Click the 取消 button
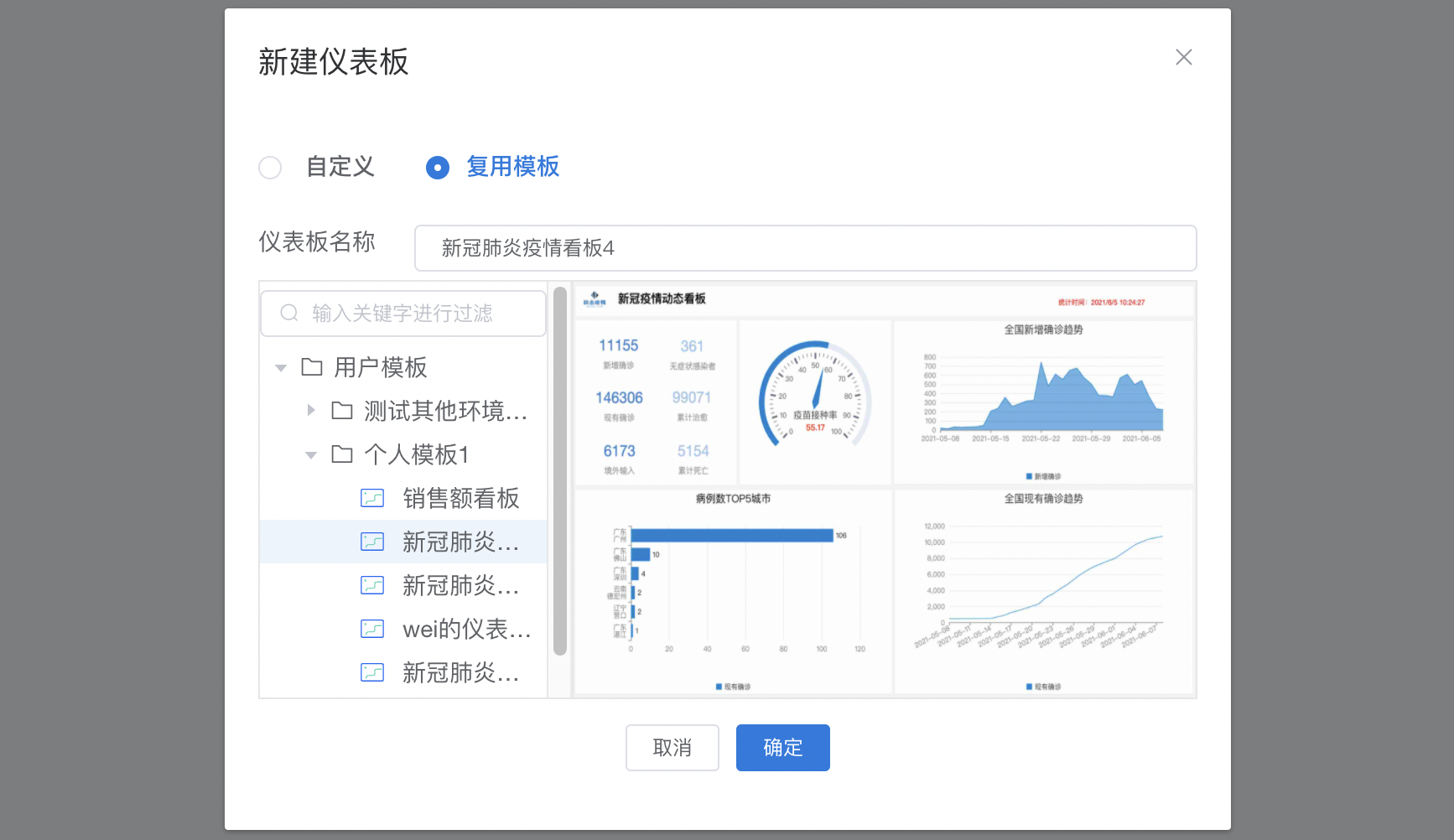The image size is (1454, 840). click(x=672, y=748)
